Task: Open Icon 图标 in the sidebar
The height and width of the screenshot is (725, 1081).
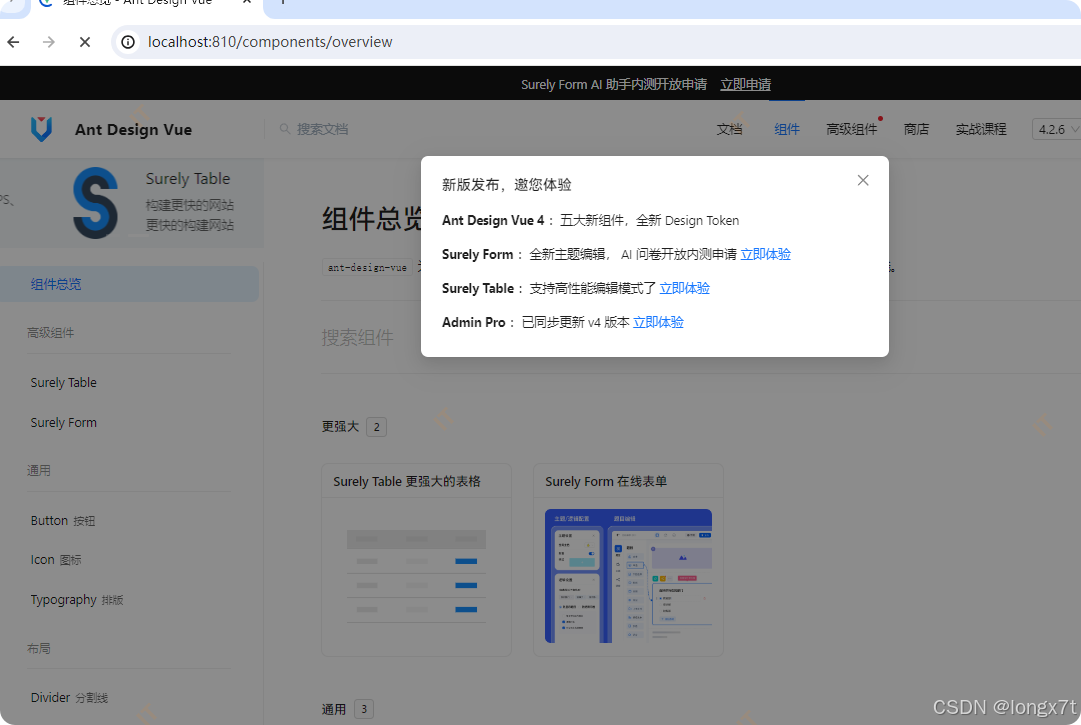Action: 56,560
